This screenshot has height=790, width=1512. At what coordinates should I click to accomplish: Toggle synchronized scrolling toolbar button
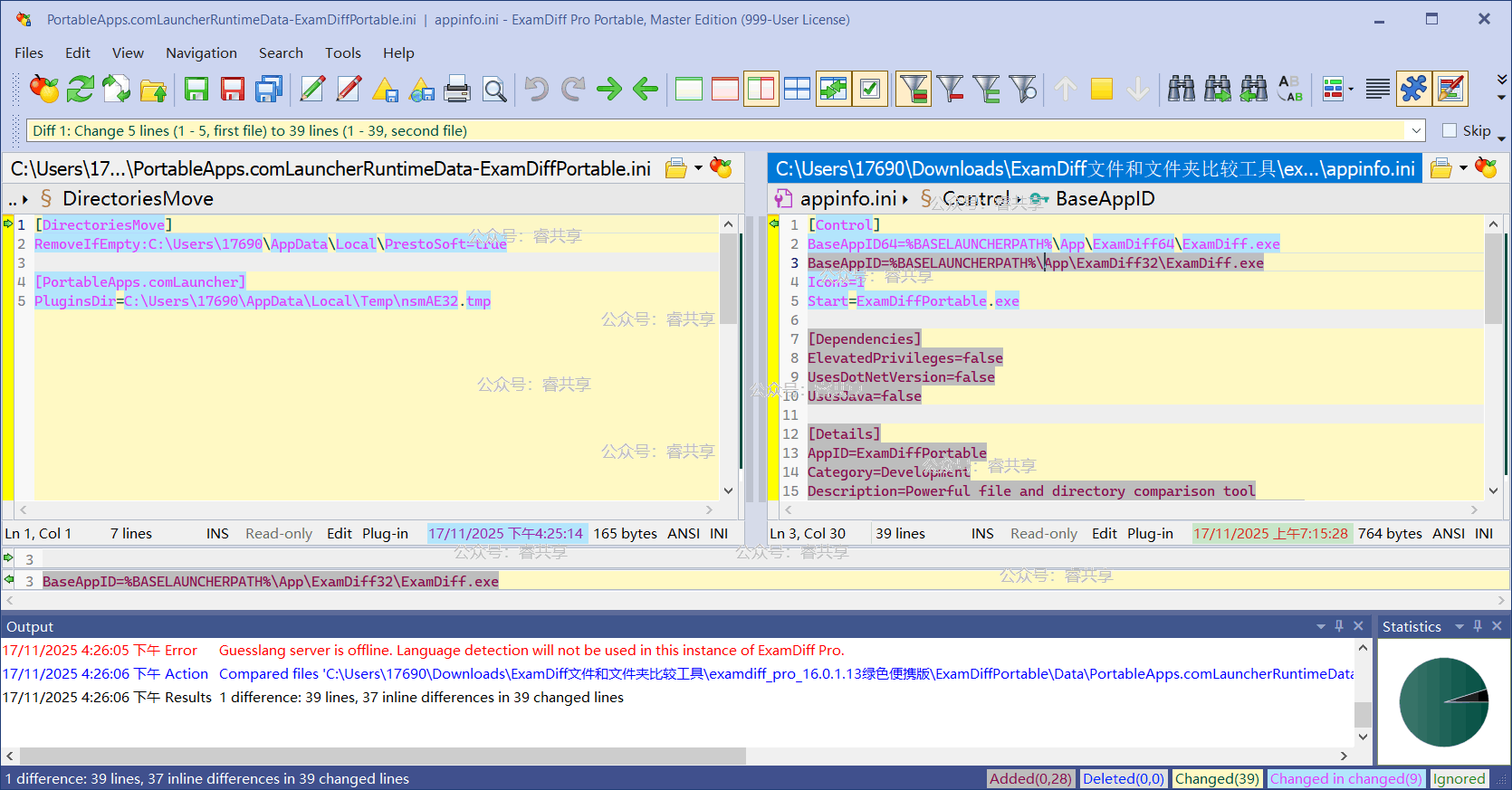pos(833,89)
